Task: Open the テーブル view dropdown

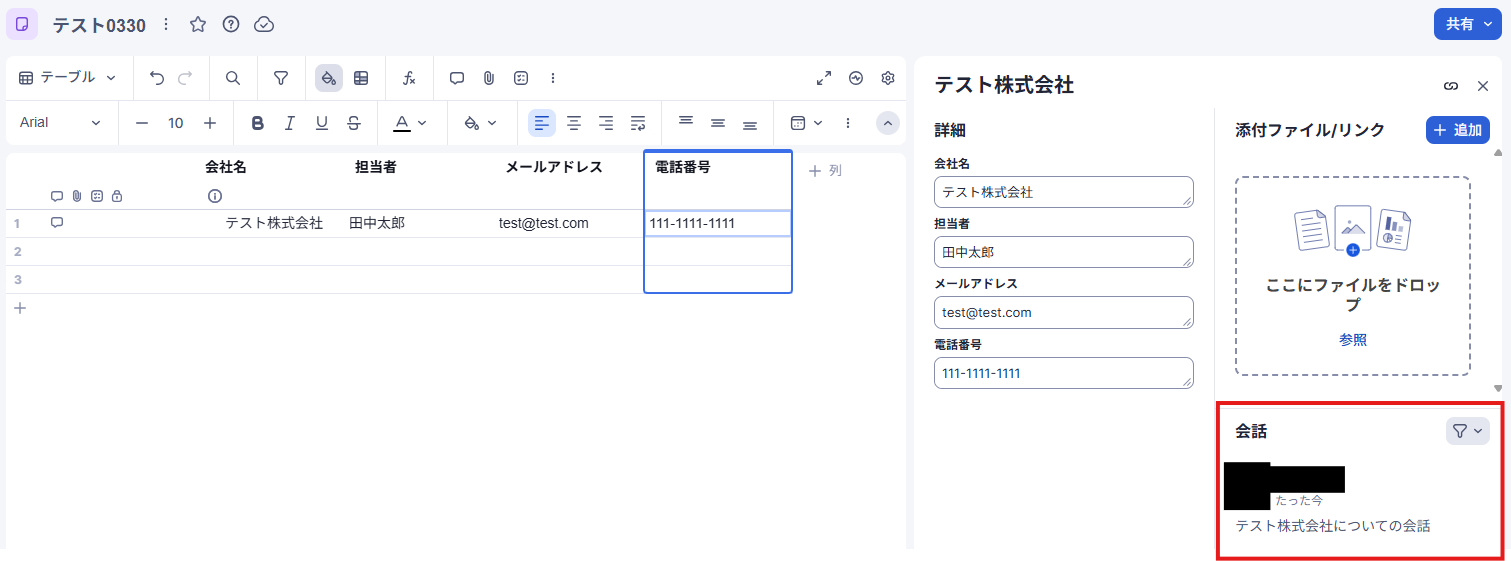Action: pos(68,78)
